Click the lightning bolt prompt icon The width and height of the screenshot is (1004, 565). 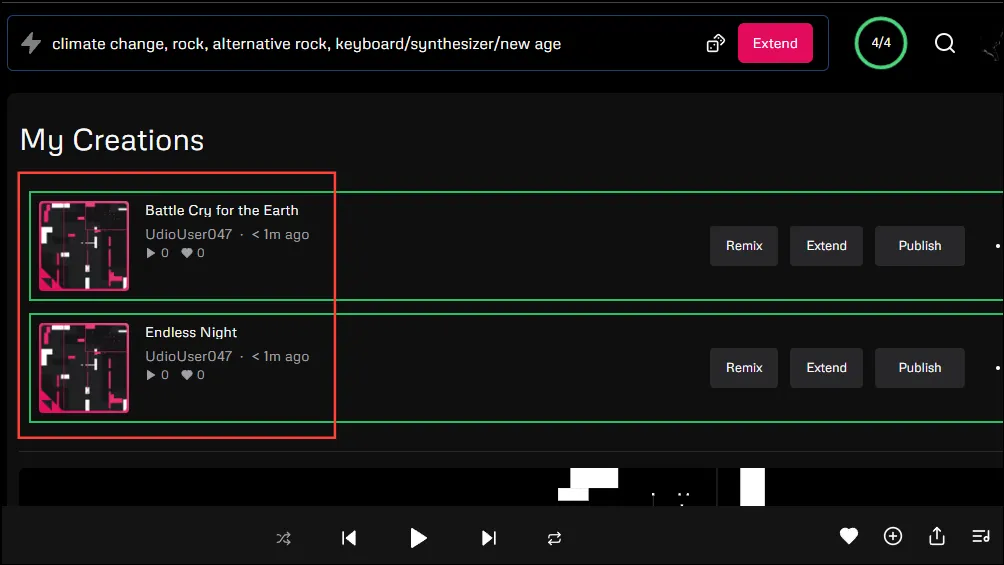point(31,43)
